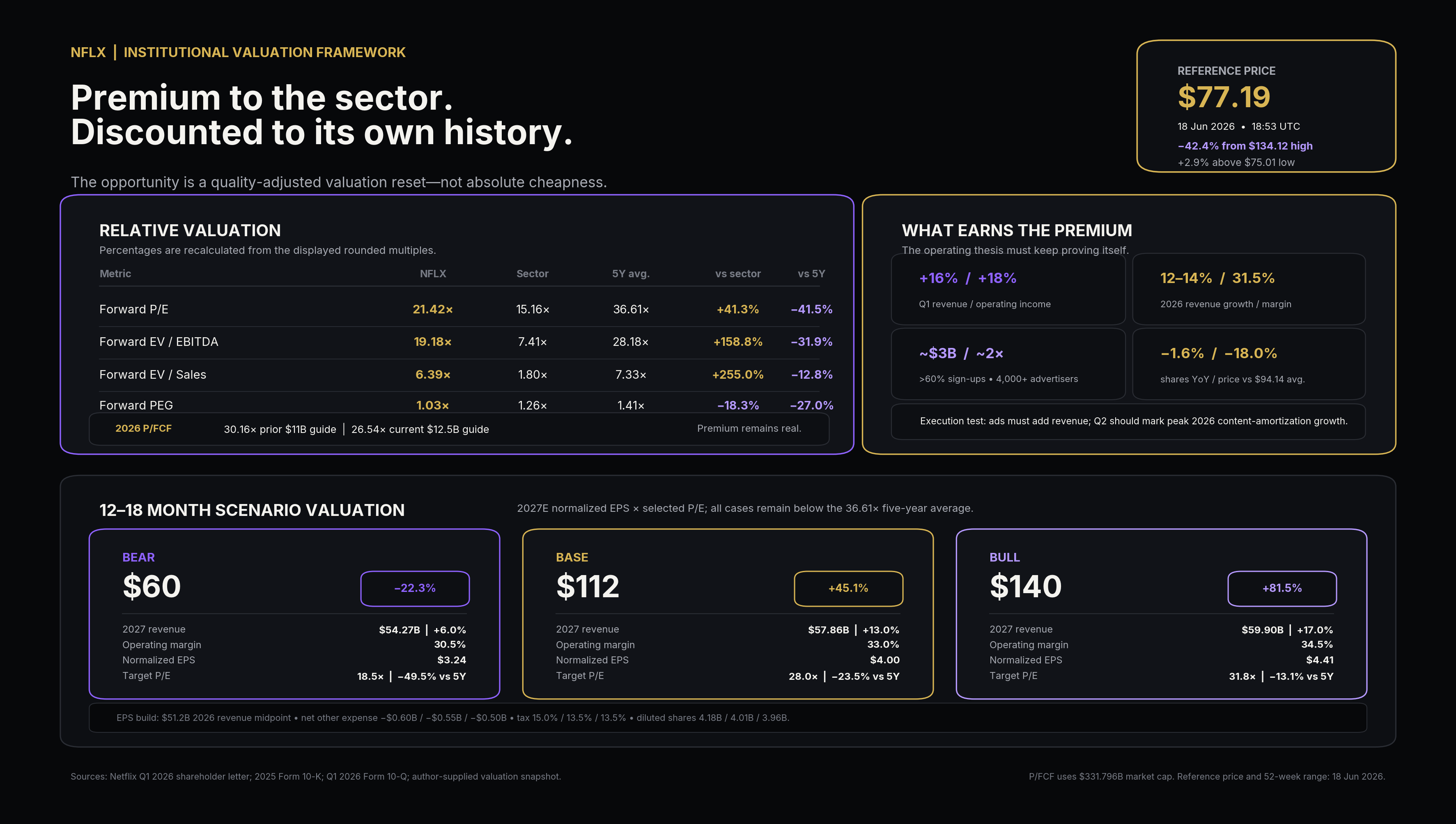The height and width of the screenshot is (824, 1456).
Task: Click the BASE $112 price target
Action: click(x=587, y=586)
